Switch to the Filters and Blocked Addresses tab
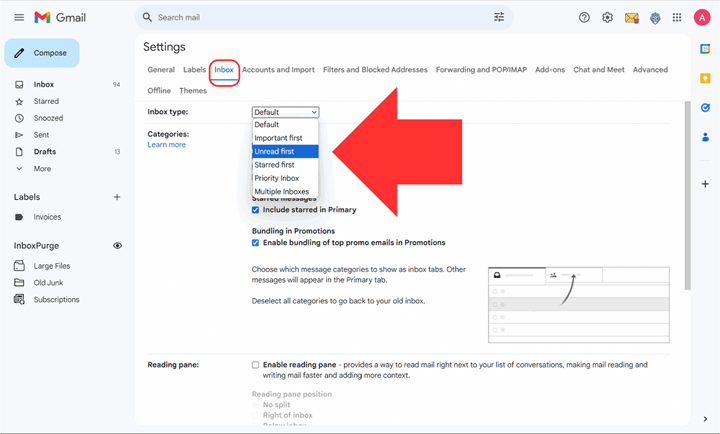The image size is (720, 434). click(x=375, y=70)
